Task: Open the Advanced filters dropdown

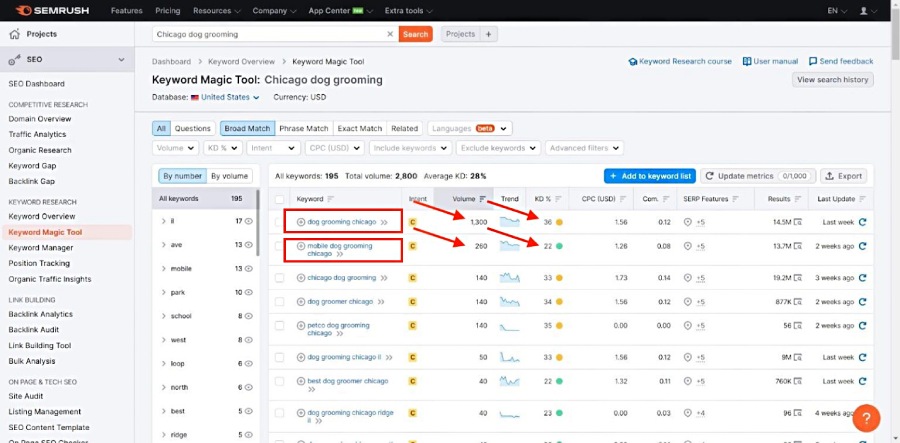Action: point(584,148)
